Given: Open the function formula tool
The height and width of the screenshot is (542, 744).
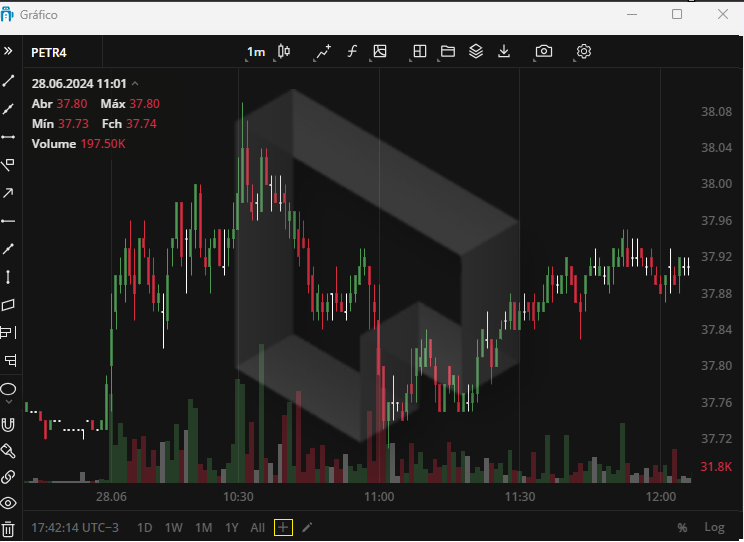Looking at the screenshot, I should click(352, 51).
